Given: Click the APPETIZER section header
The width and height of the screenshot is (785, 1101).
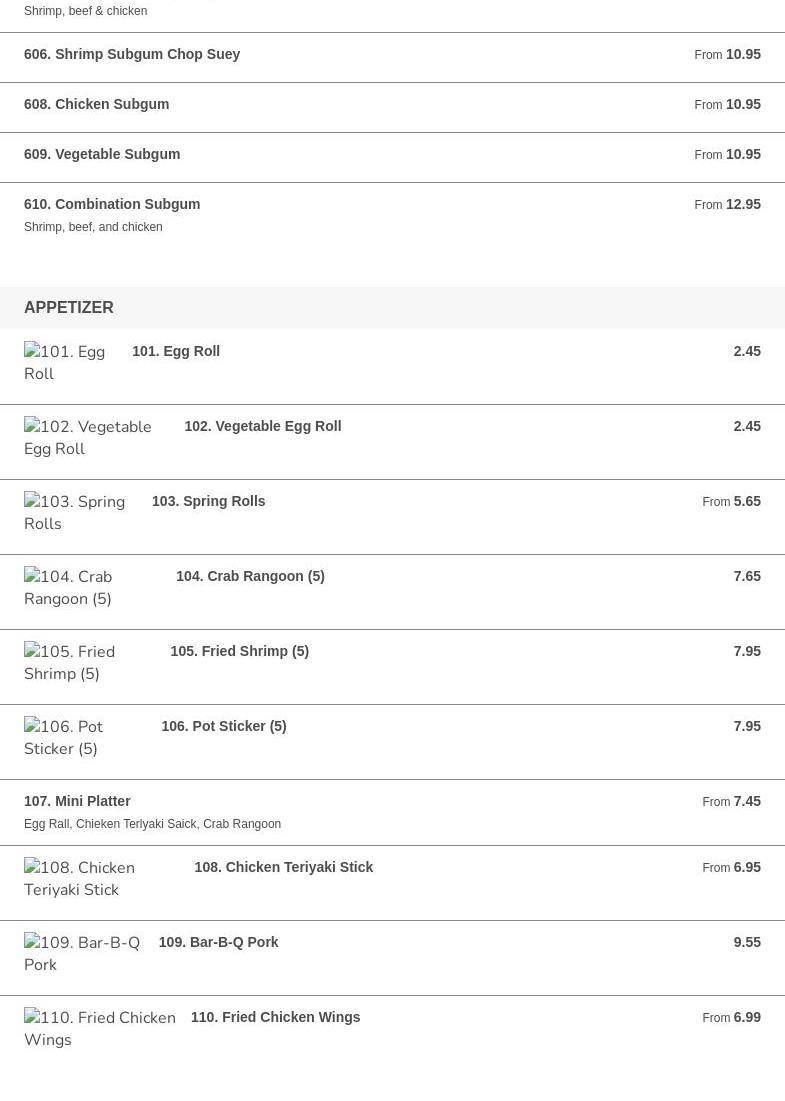Looking at the screenshot, I should [69, 308].
